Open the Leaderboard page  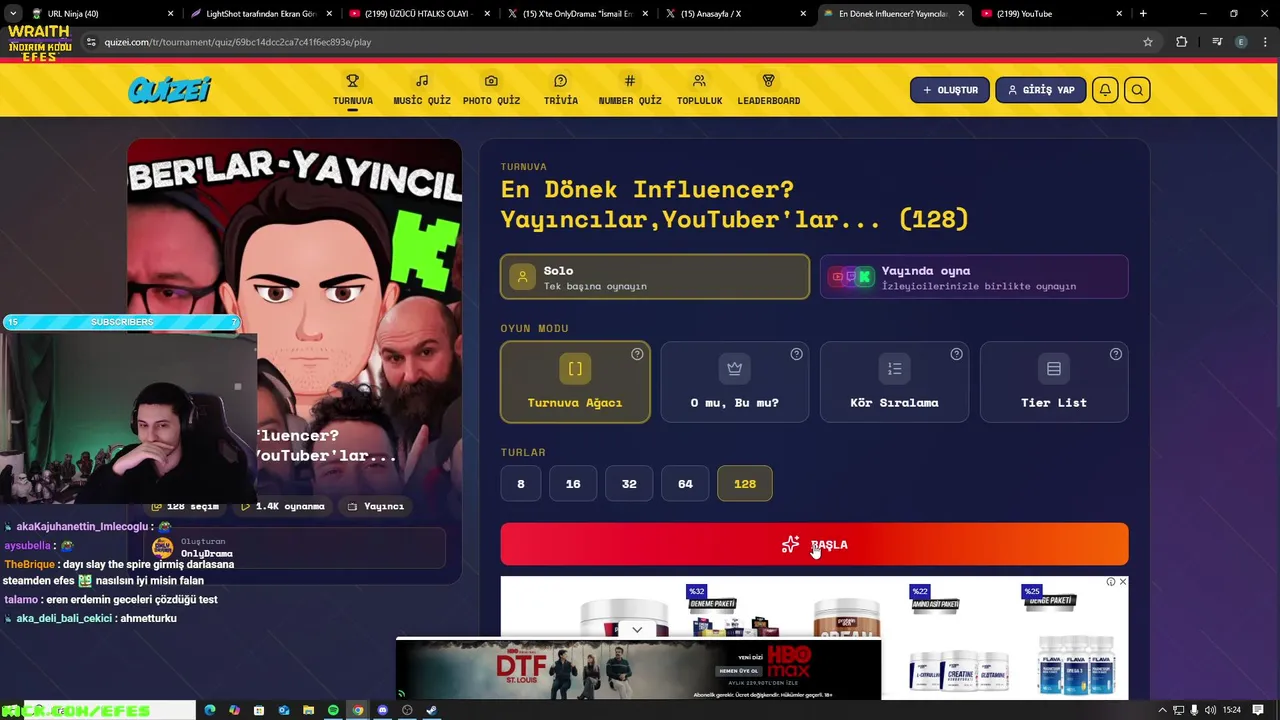click(x=769, y=89)
